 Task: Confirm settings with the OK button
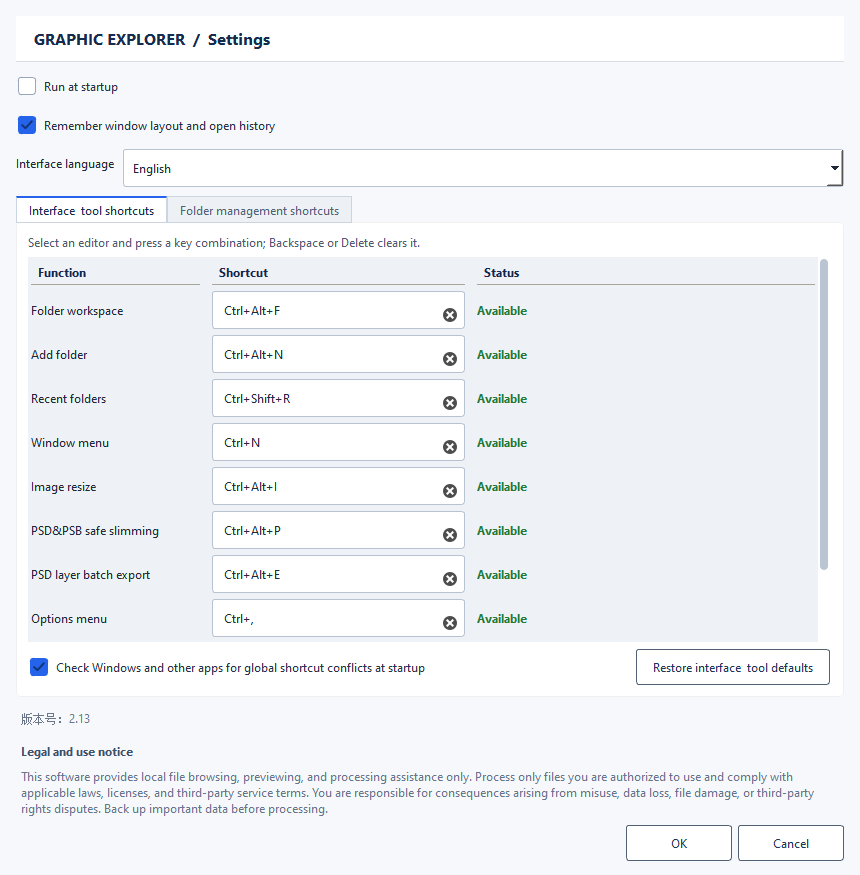click(x=679, y=843)
